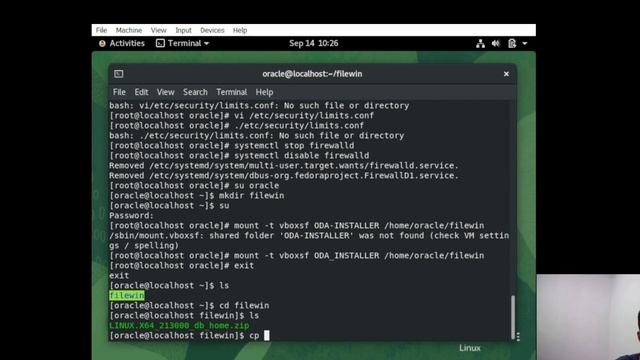The image size is (640, 360).
Task: Click the network status icon
Action: (x=480, y=44)
